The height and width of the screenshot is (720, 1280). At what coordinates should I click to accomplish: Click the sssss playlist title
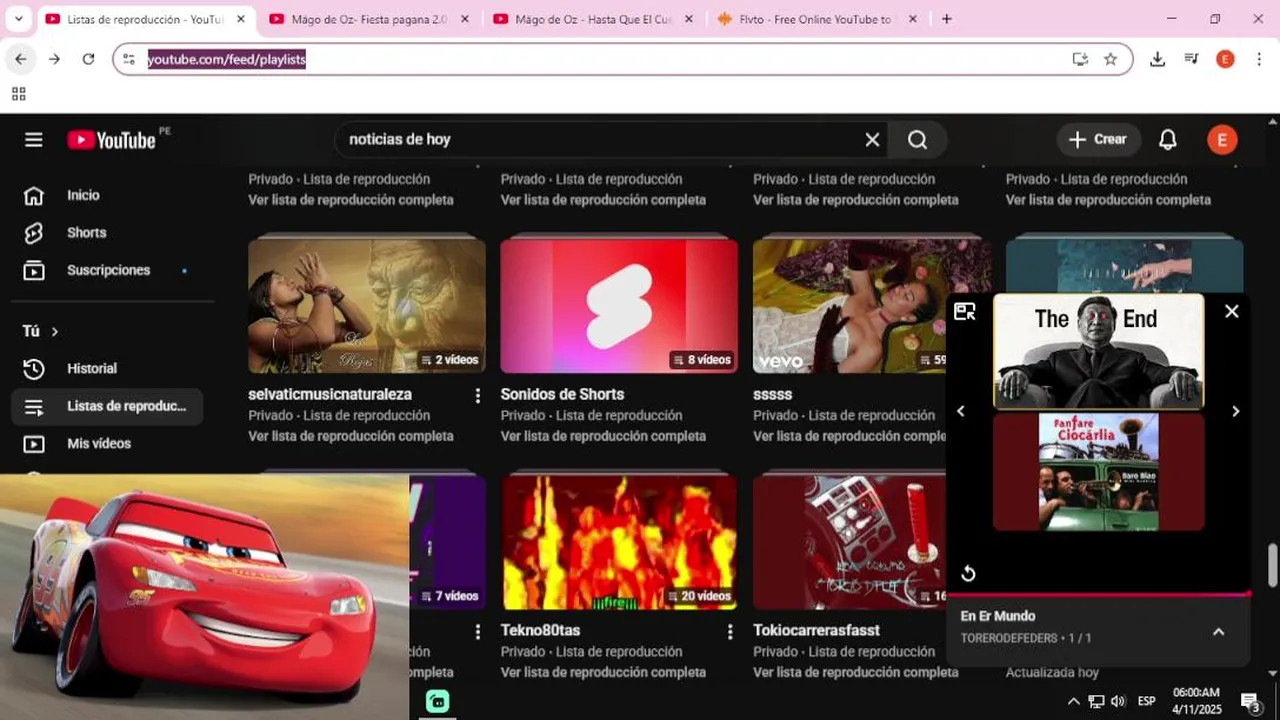point(772,395)
